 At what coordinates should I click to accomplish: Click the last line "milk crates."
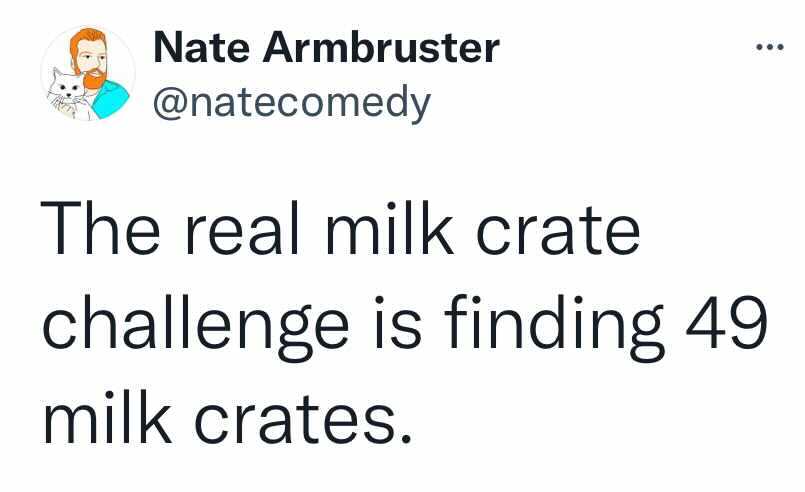228,418
